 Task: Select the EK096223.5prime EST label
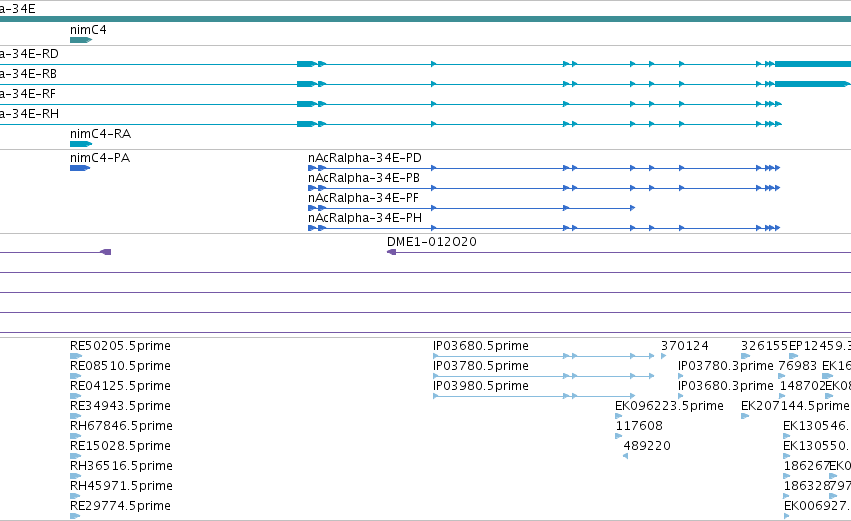[x=669, y=406]
